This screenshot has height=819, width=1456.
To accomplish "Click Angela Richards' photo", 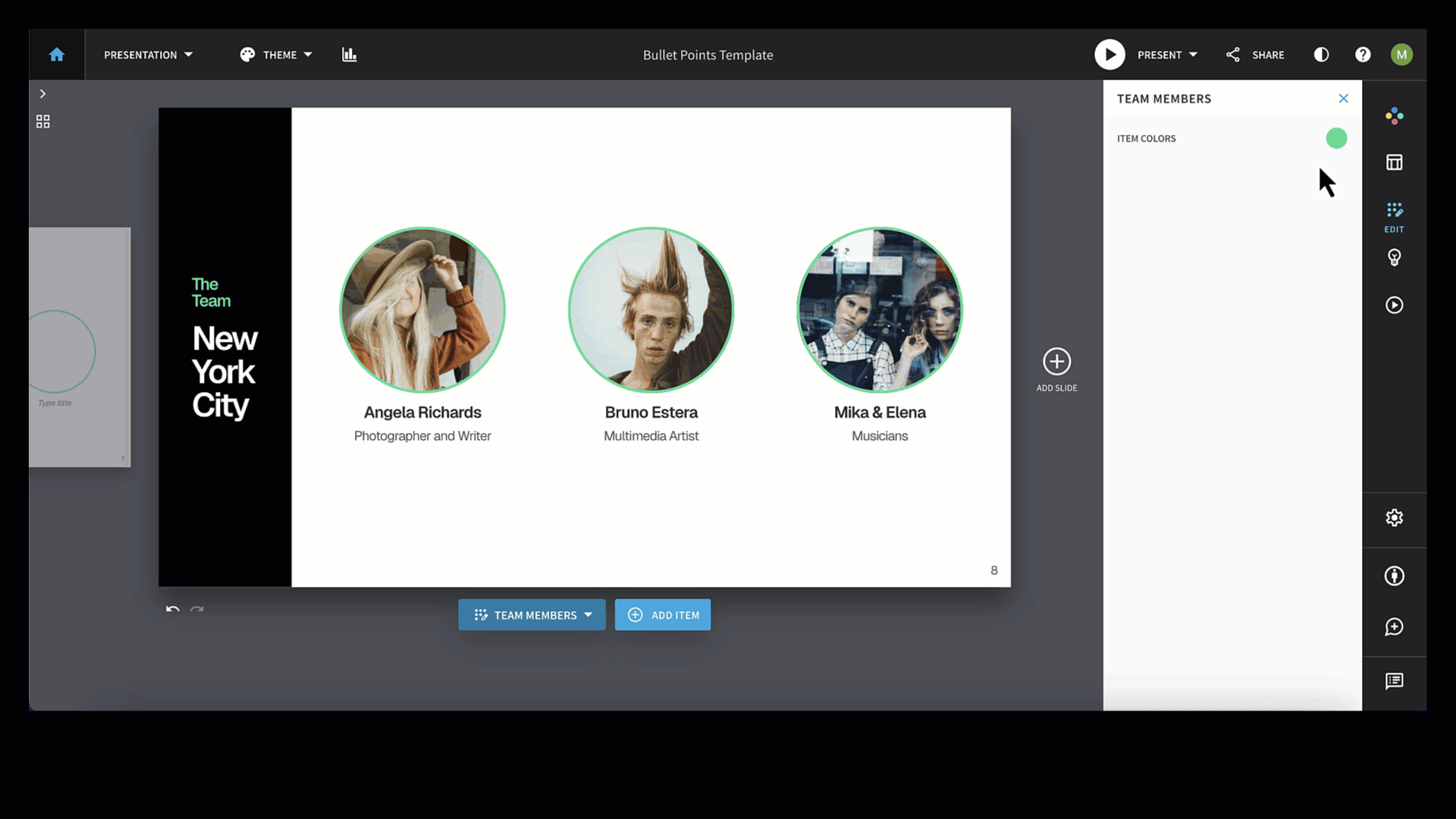I will pos(422,309).
